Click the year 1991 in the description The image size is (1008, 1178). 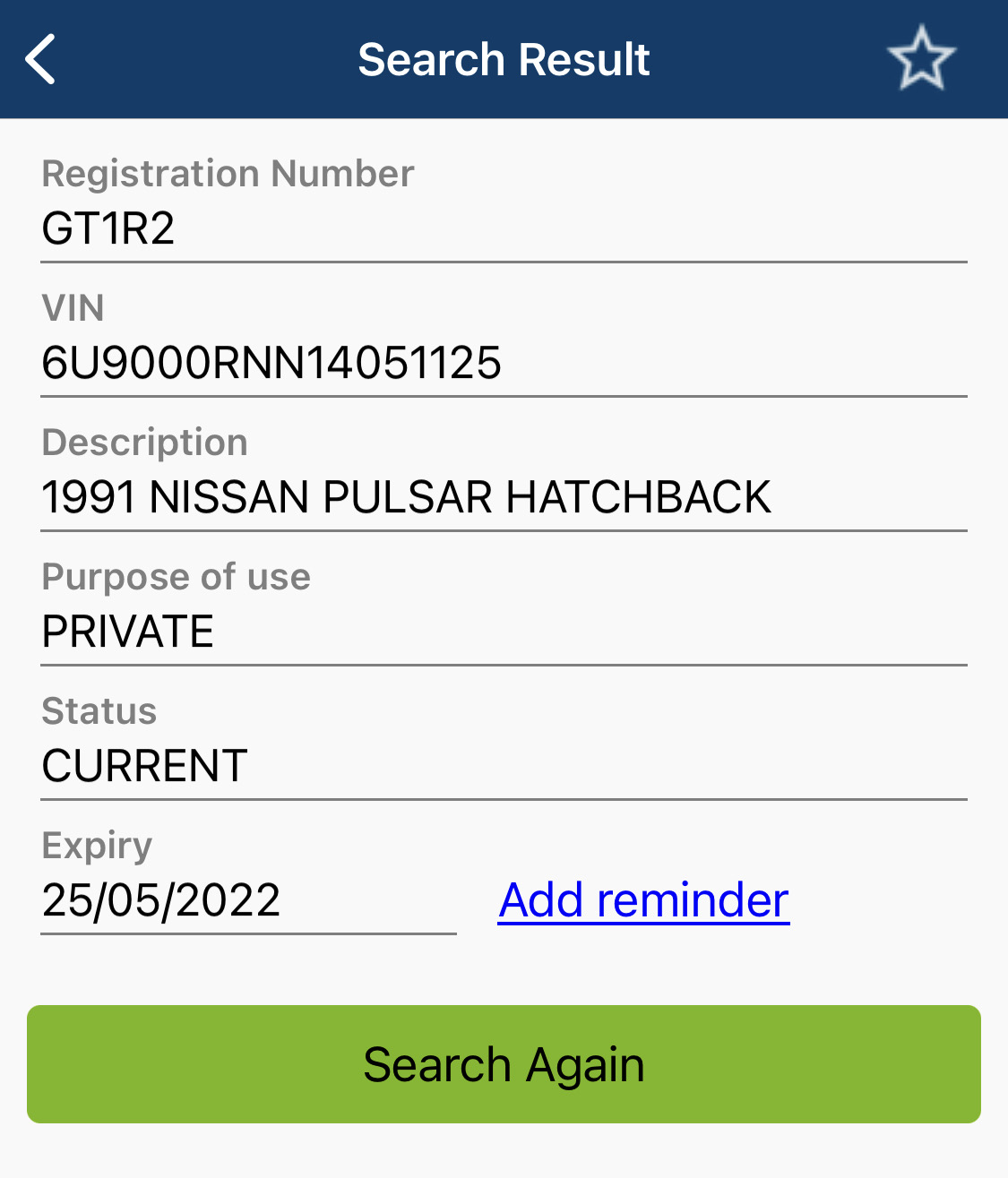(x=88, y=497)
